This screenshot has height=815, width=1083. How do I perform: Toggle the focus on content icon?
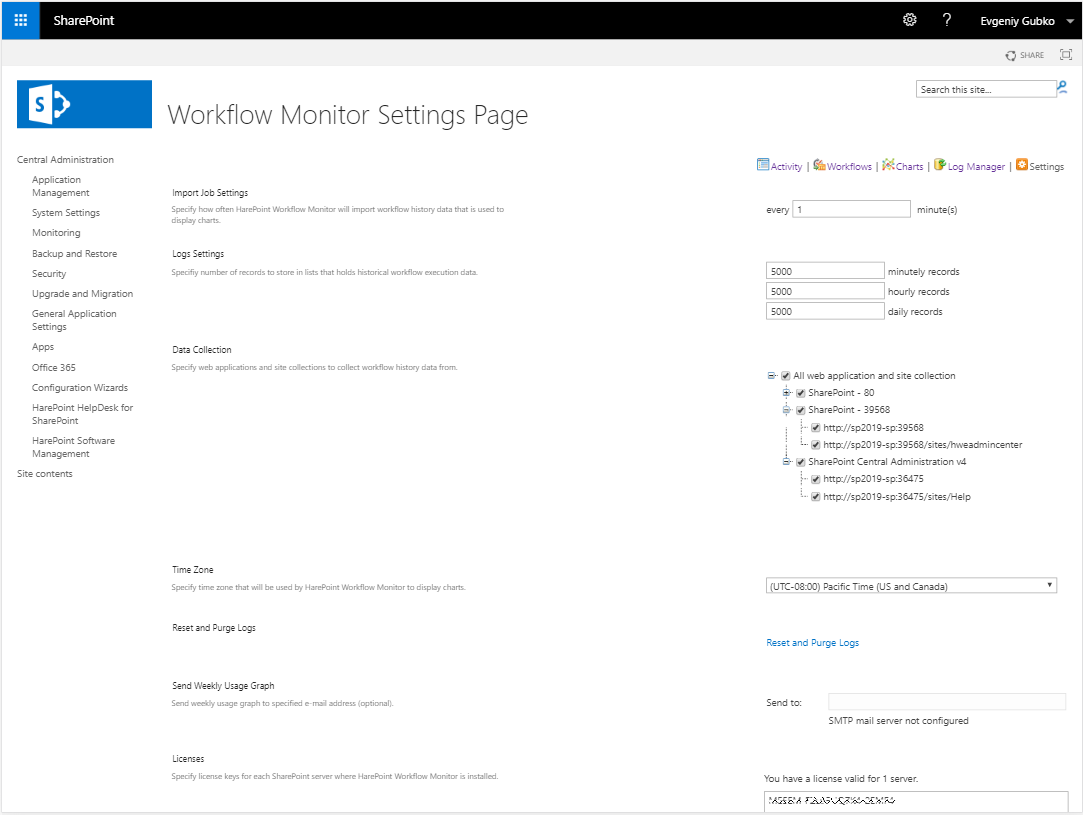tap(1065, 55)
